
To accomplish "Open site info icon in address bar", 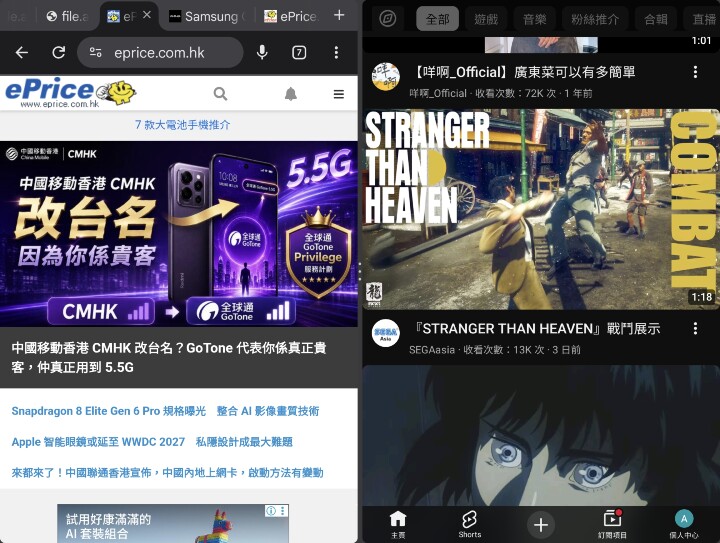I will [x=96, y=52].
